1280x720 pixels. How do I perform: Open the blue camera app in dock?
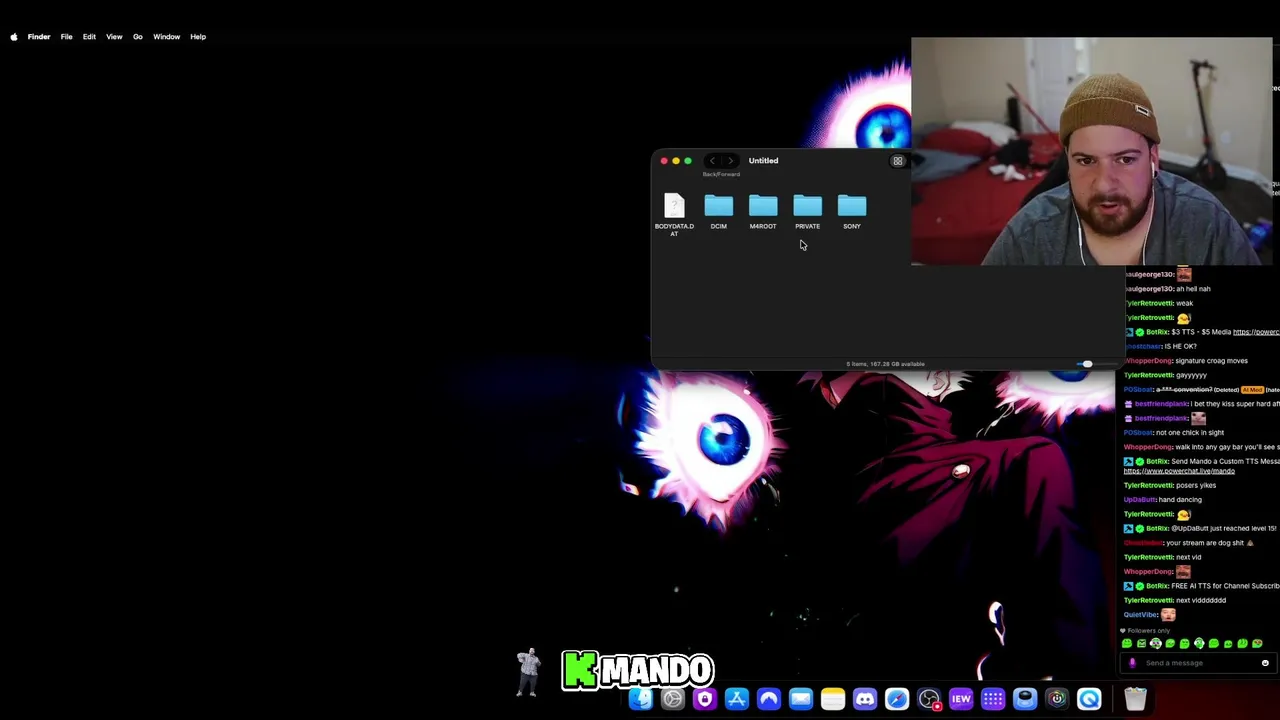[1025, 699]
